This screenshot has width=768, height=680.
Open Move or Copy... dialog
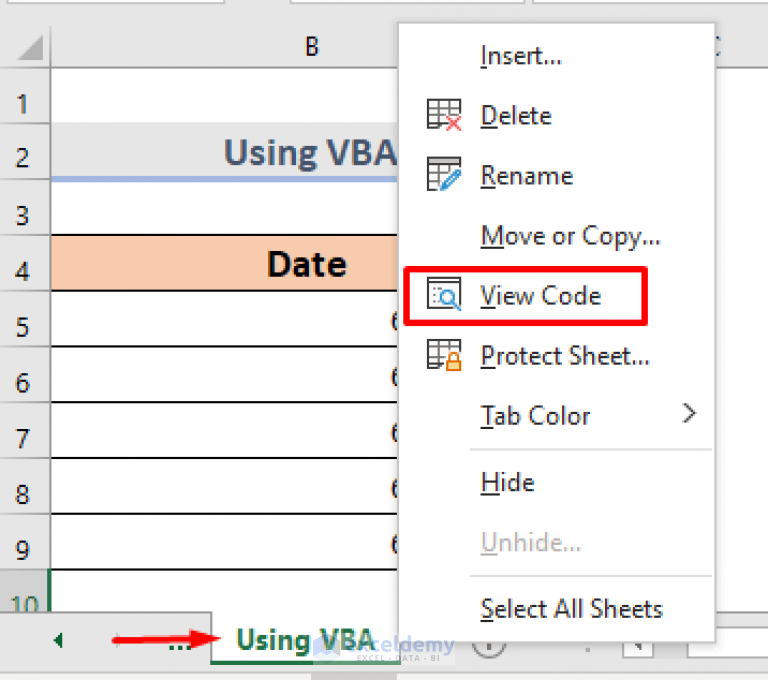point(556,236)
